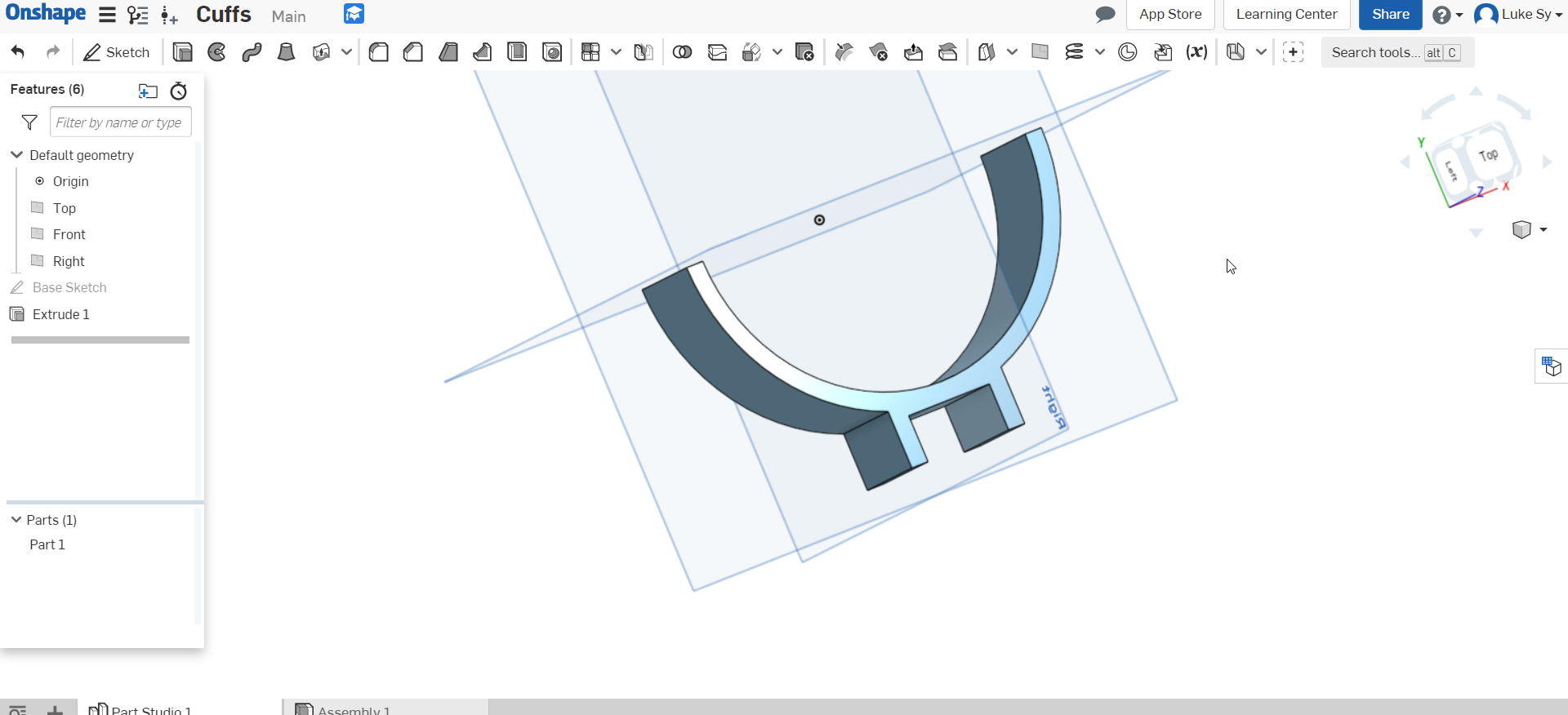The height and width of the screenshot is (715, 1568).
Task: Click the Redo arrow icon
Action: (53, 52)
